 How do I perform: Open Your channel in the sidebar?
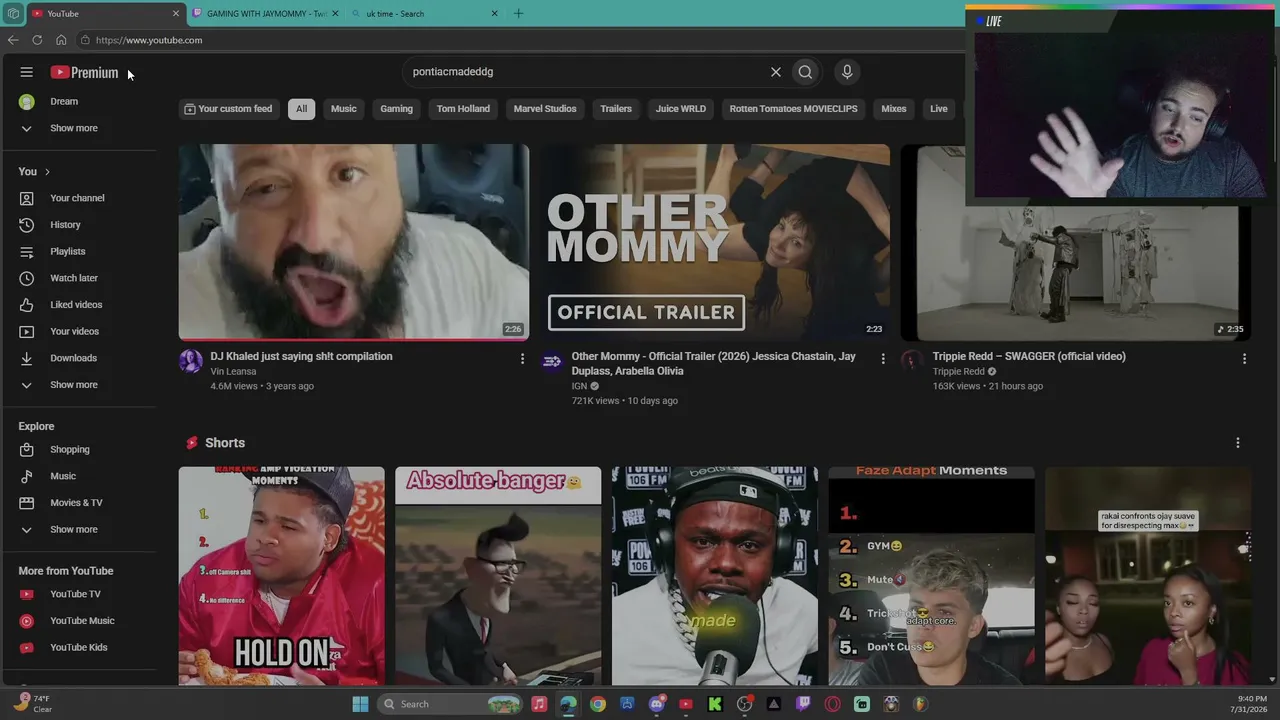(x=79, y=198)
